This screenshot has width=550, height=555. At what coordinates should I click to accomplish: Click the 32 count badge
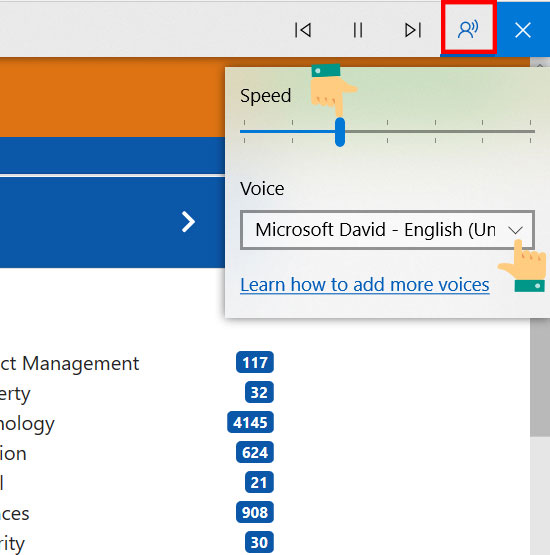coord(259,392)
